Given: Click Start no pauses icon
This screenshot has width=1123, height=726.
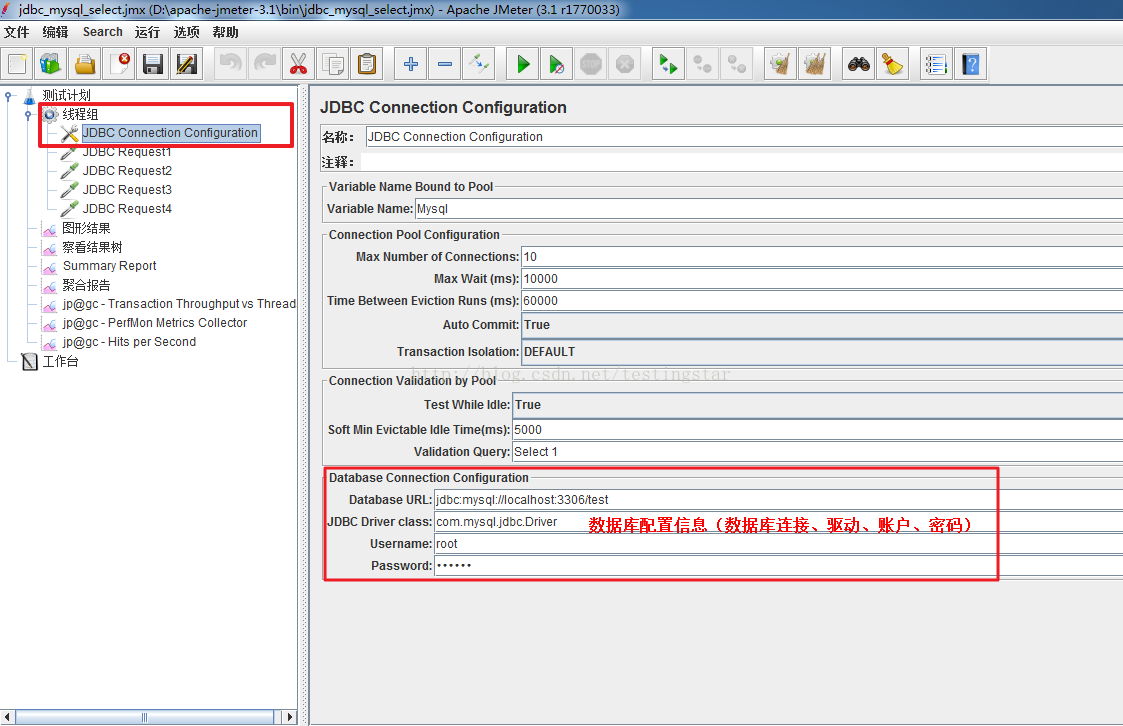Looking at the screenshot, I should tap(556, 64).
